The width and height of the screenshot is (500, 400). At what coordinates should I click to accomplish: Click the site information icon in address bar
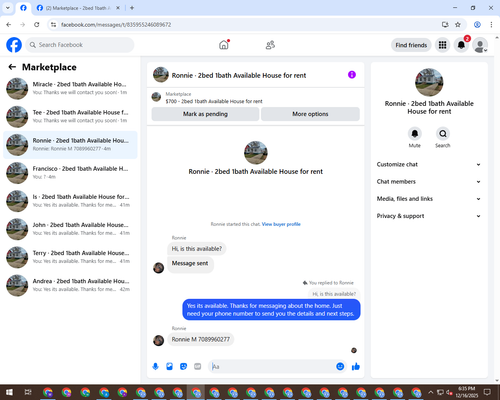click(53, 25)
